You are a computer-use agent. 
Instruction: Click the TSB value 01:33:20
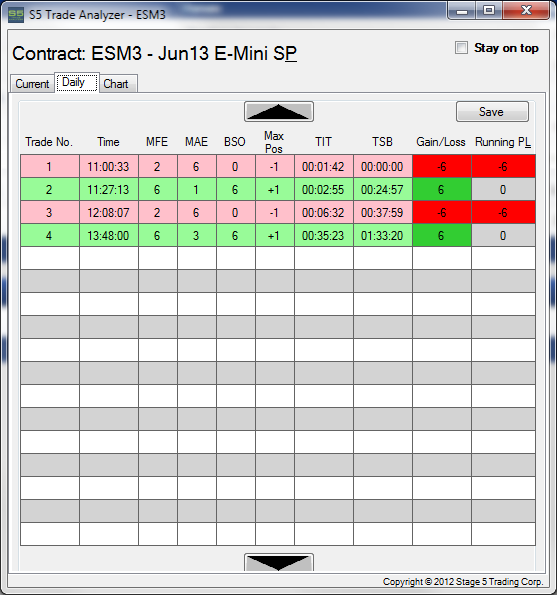click(x=382, y=236)
